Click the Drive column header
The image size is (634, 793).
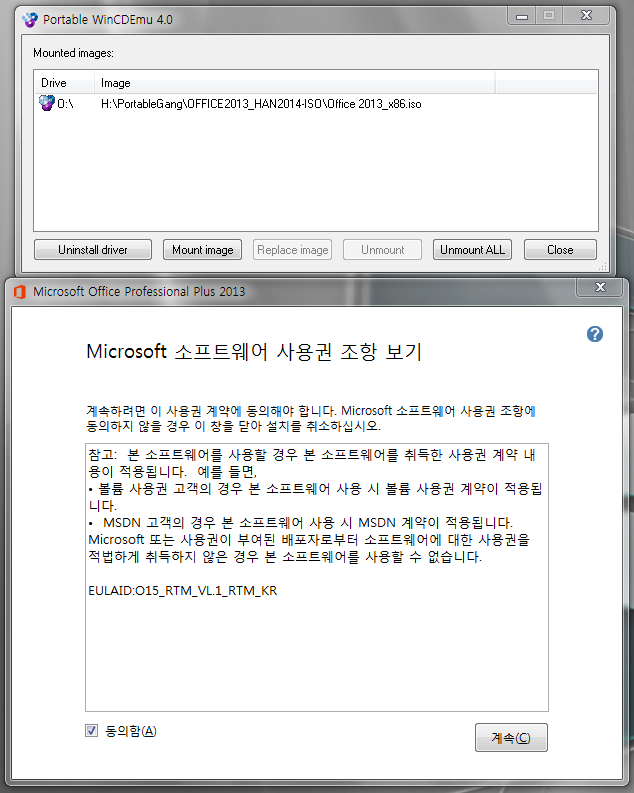(x=64, y=83)
